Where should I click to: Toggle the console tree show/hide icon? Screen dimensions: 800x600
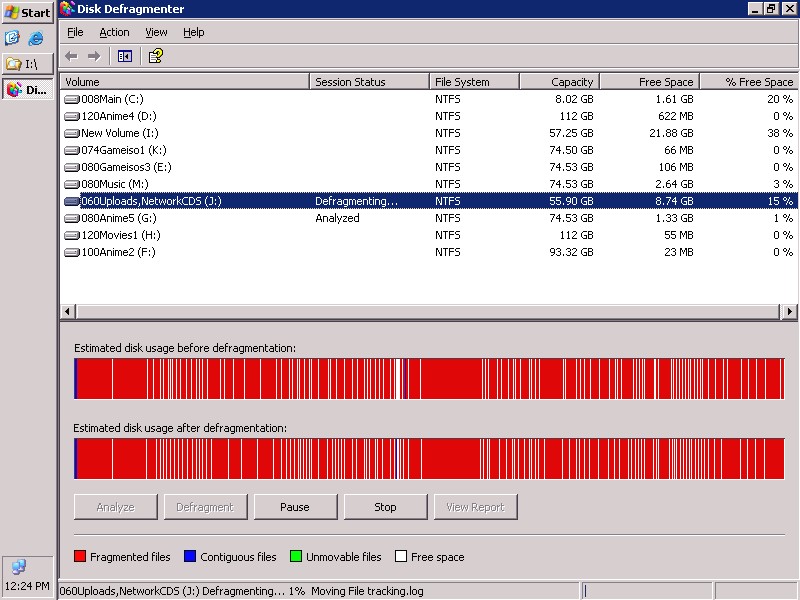125,56
